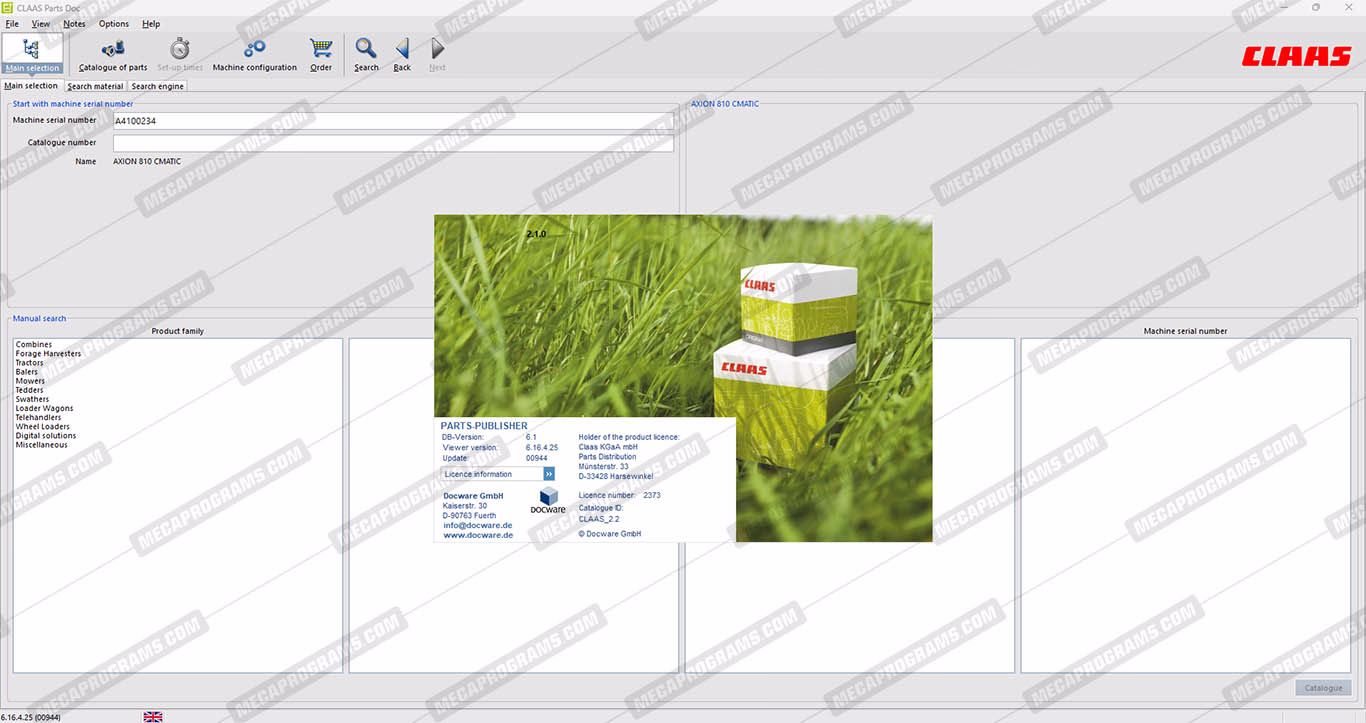This screenshot has width=1366, height=723.
Task: Open the Order shopping cart
Action: click(x=321, y=54)
